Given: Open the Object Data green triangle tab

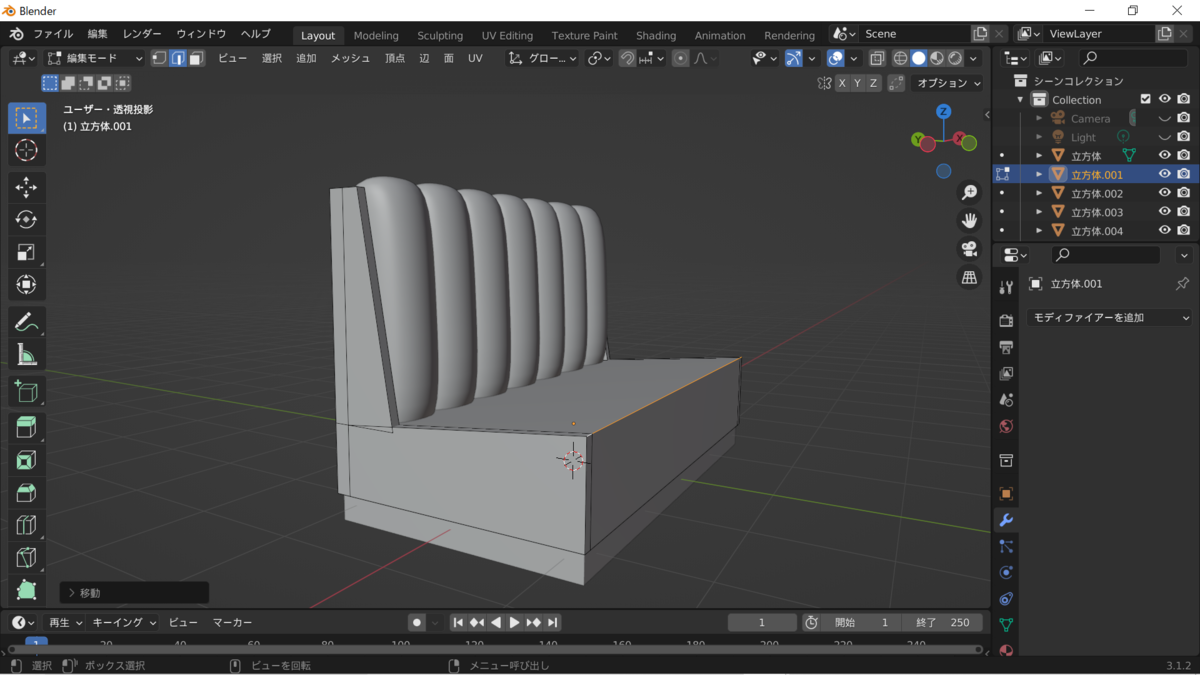Looking at the screenshot, I should 1006,625.
